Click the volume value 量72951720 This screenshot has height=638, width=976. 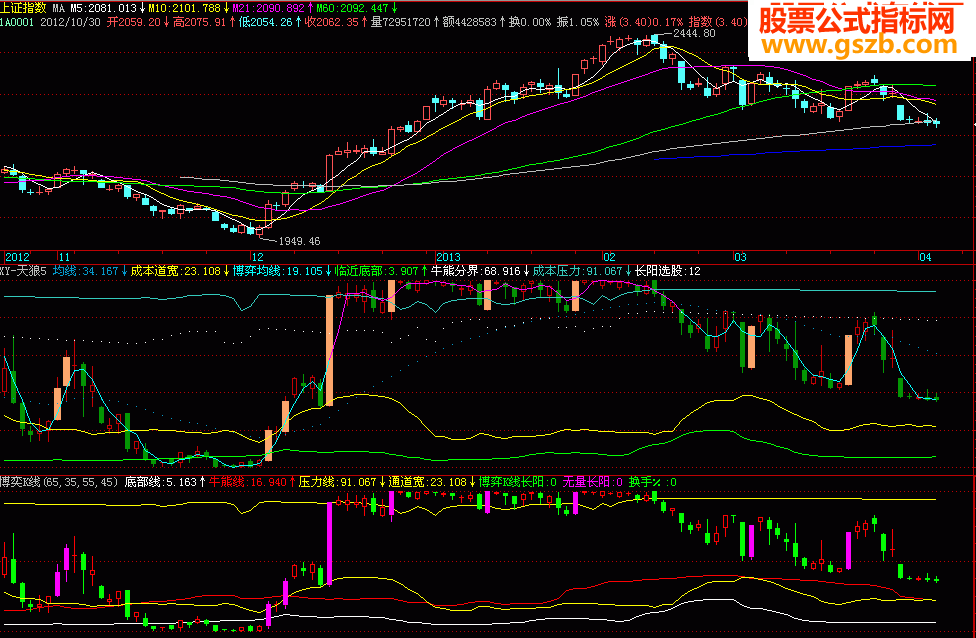tap(400, 22)
